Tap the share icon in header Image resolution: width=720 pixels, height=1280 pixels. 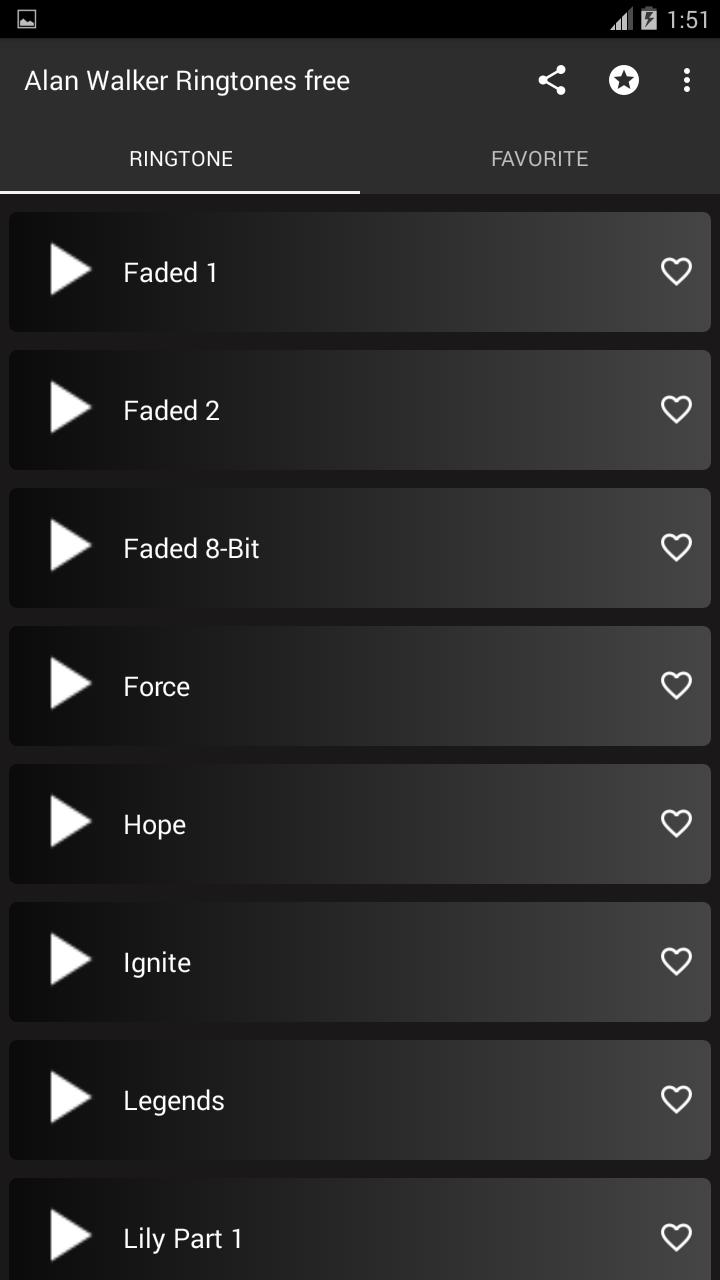[552, 81]
